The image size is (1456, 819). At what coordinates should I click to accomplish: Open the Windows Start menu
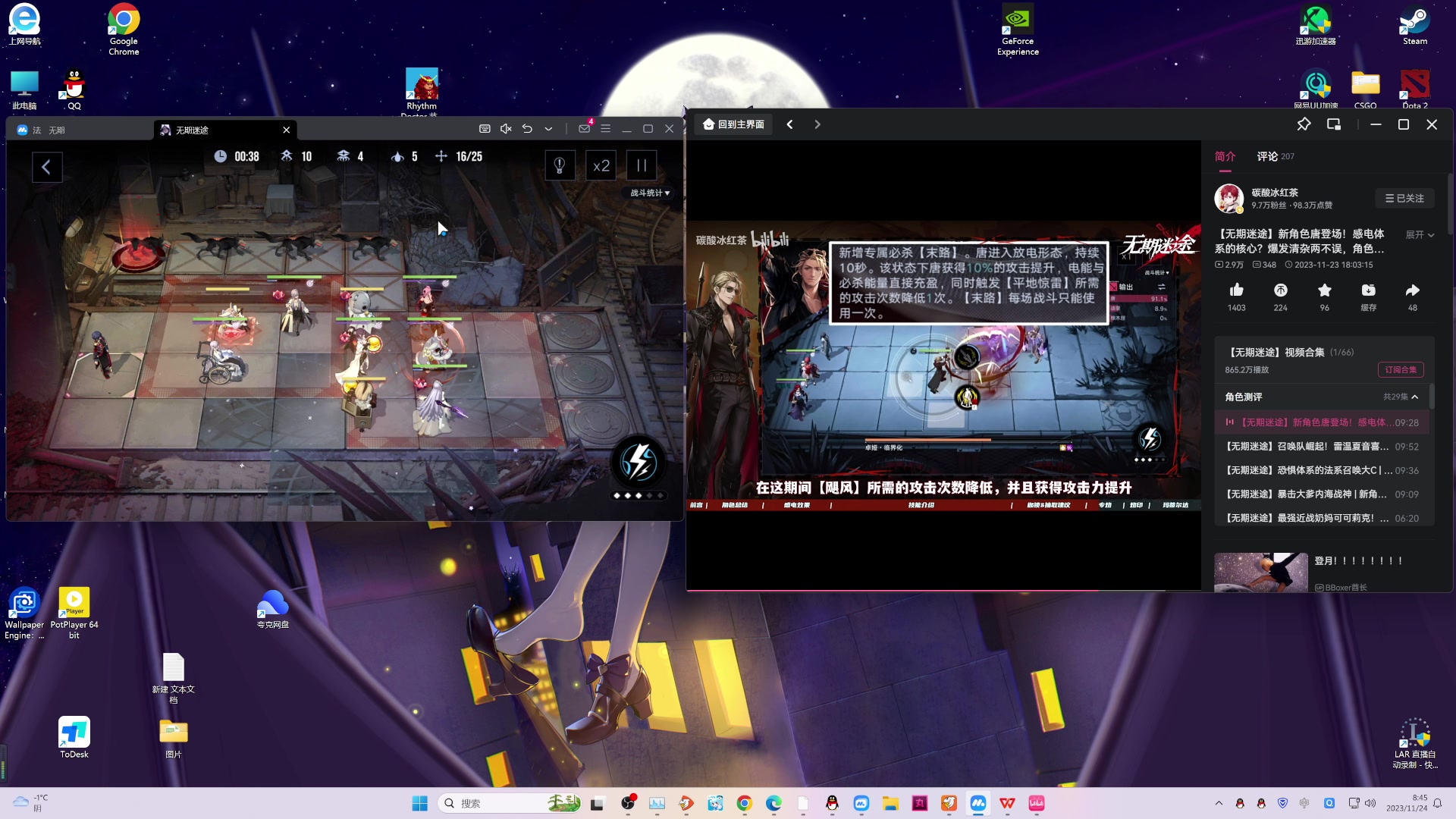pyautogui.click(x=419, y=803)
